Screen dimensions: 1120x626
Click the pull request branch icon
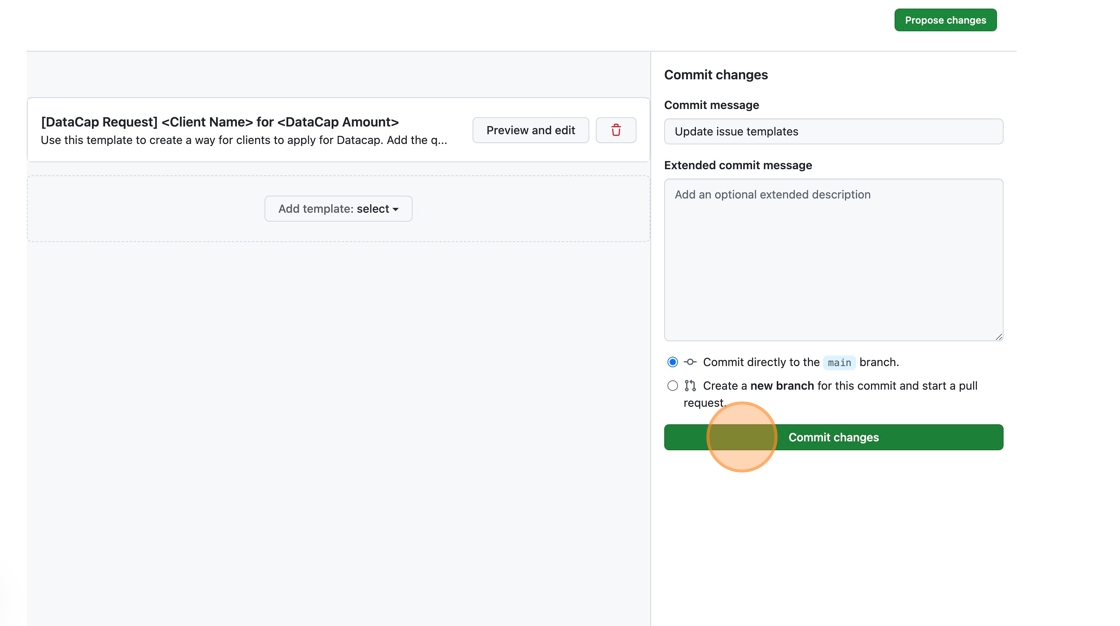690,386
